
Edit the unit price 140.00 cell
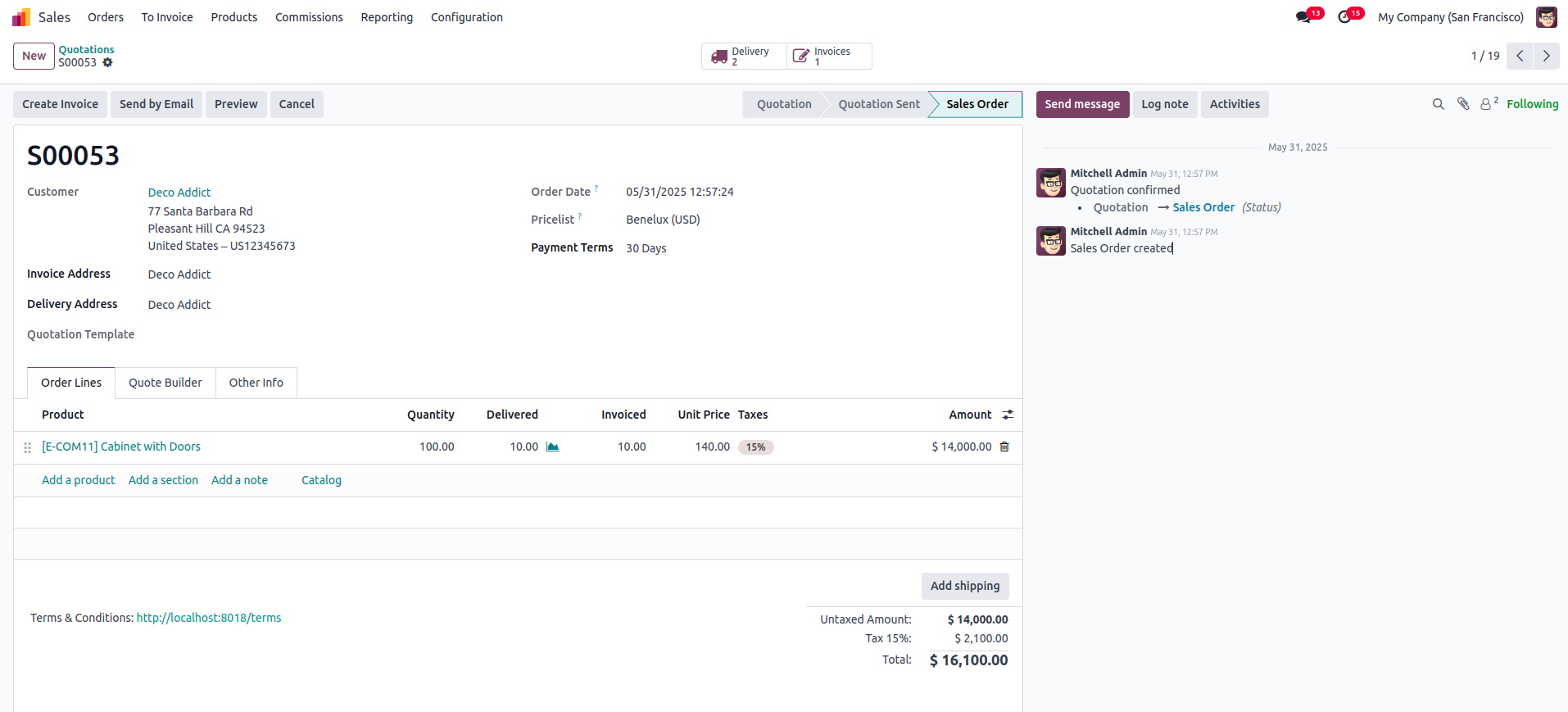pos(712,447)
